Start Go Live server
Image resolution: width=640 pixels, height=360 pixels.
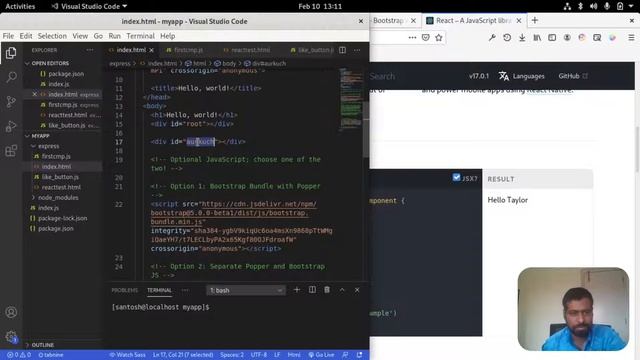(x=321, y=355)
